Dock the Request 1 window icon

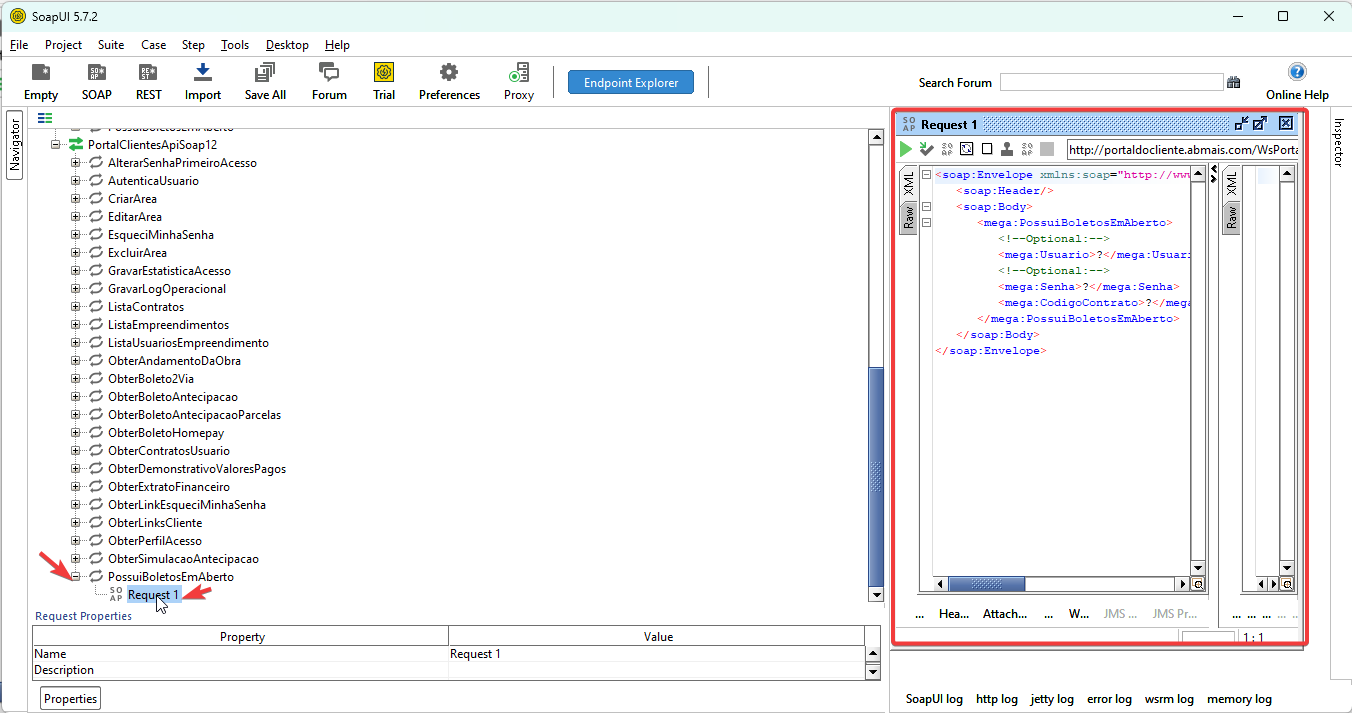[x=1241, y=124]
